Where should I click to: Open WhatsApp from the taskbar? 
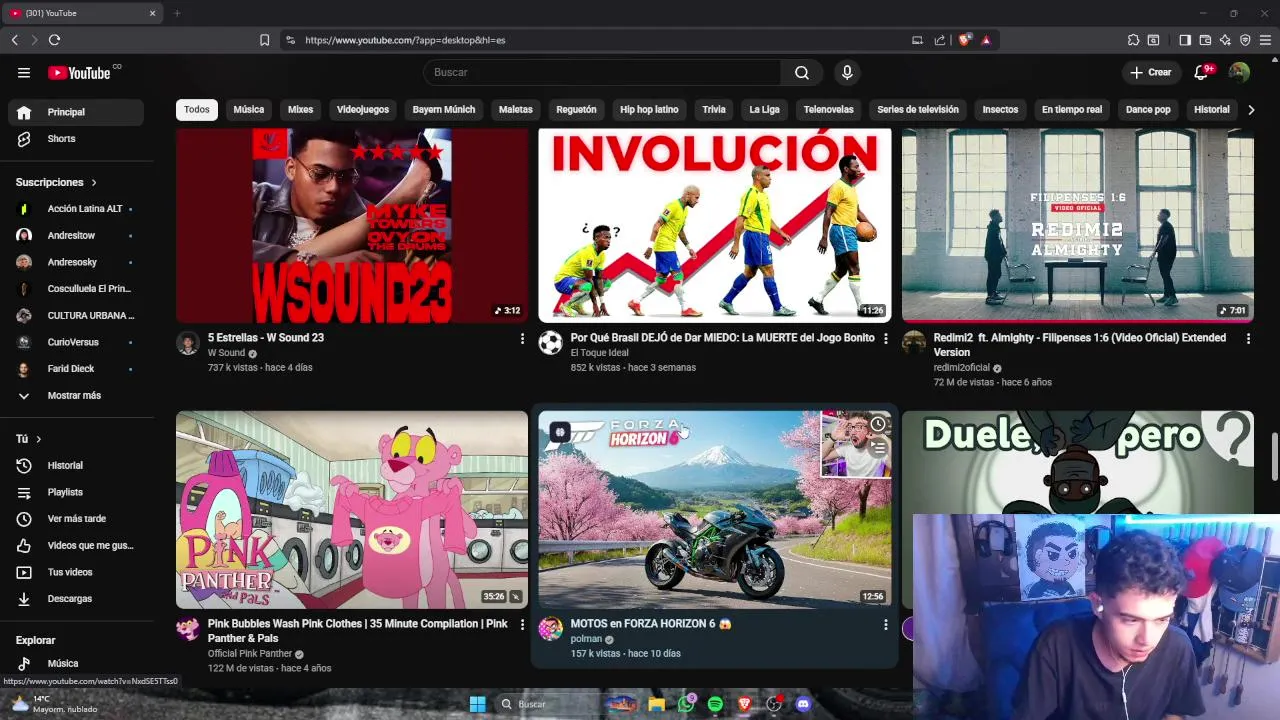(x=686, y=704)
